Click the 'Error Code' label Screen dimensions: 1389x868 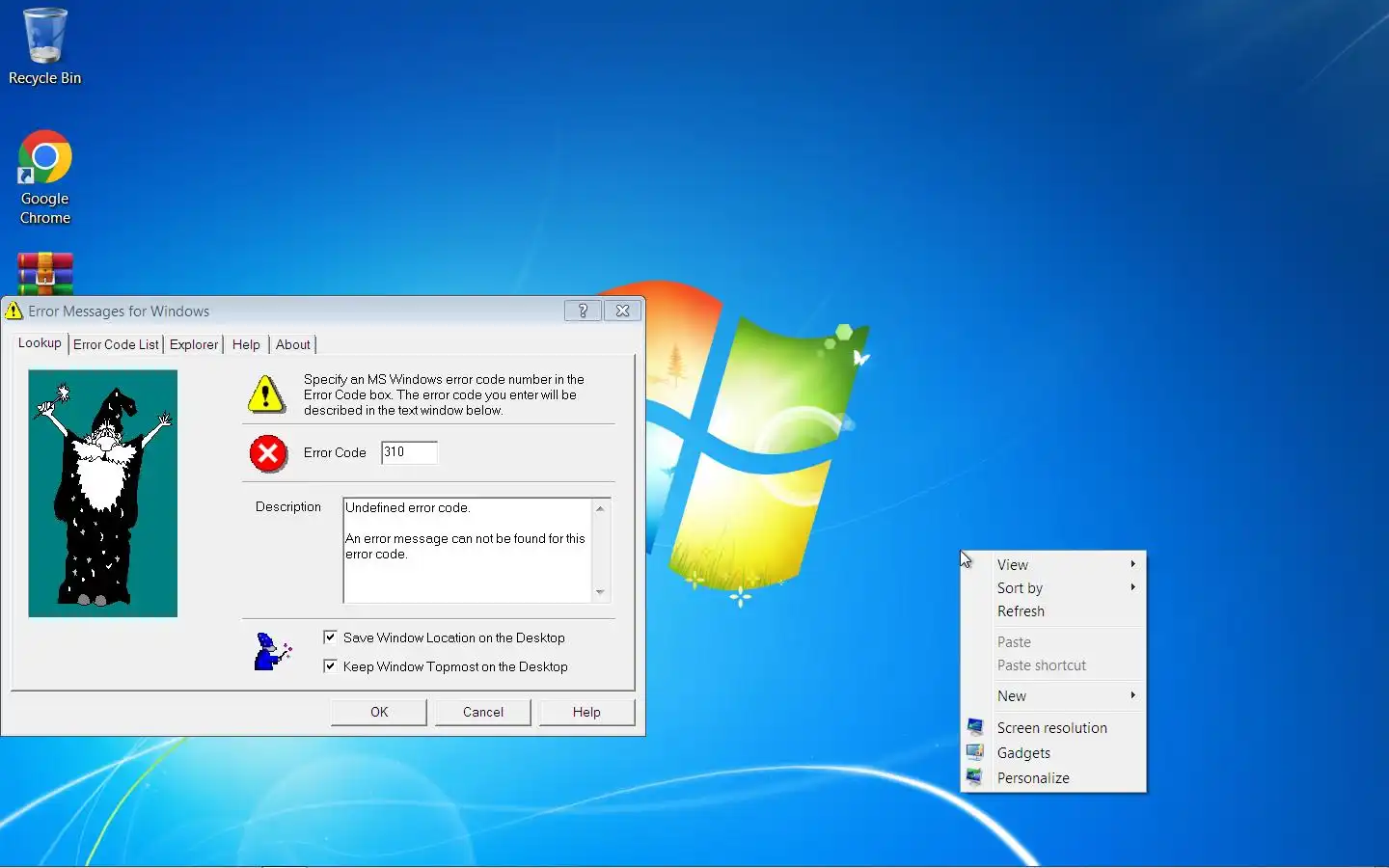(x=335, y=452)
